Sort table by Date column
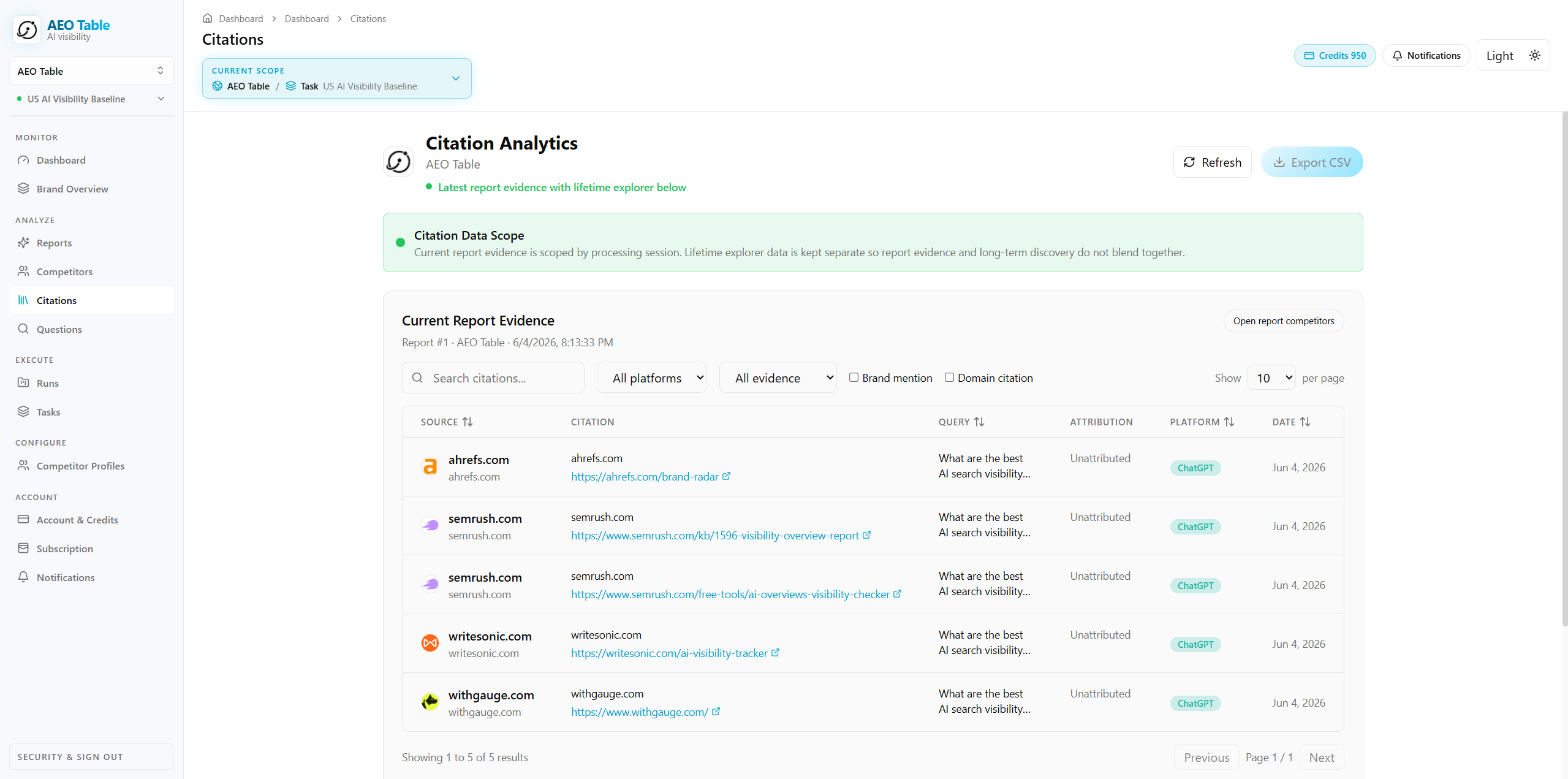Image resolution: width=1568 pixels, height=779 pixels. (1291, 422)
